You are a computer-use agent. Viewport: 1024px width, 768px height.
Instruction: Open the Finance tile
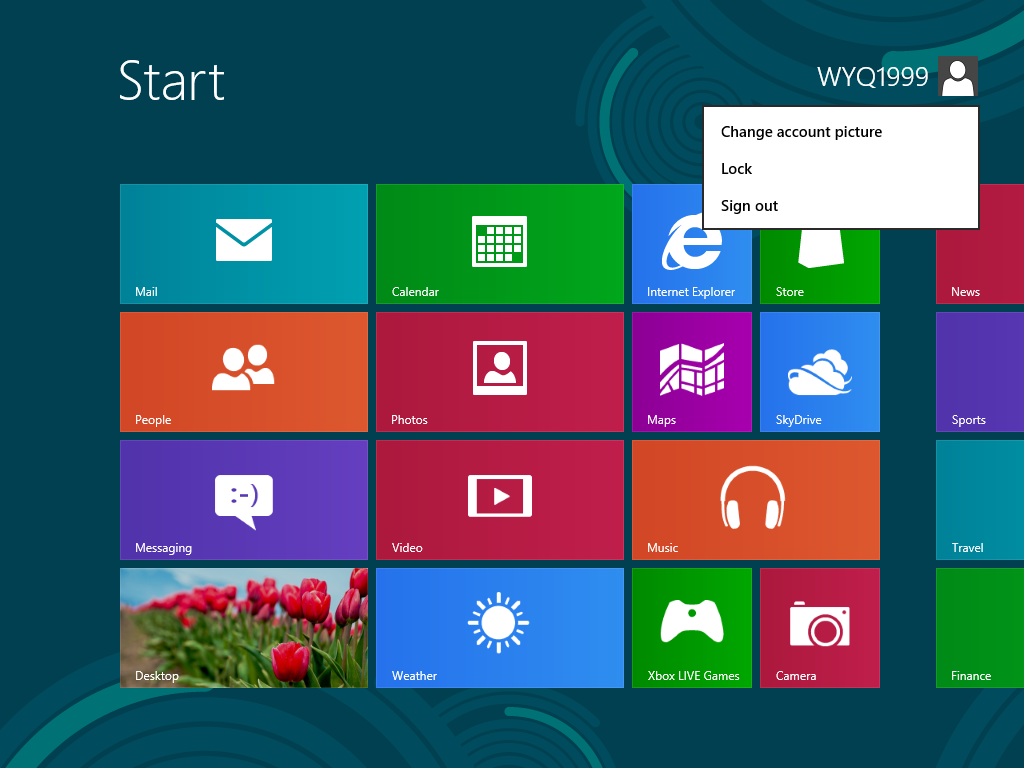click(x=980, y=628)
